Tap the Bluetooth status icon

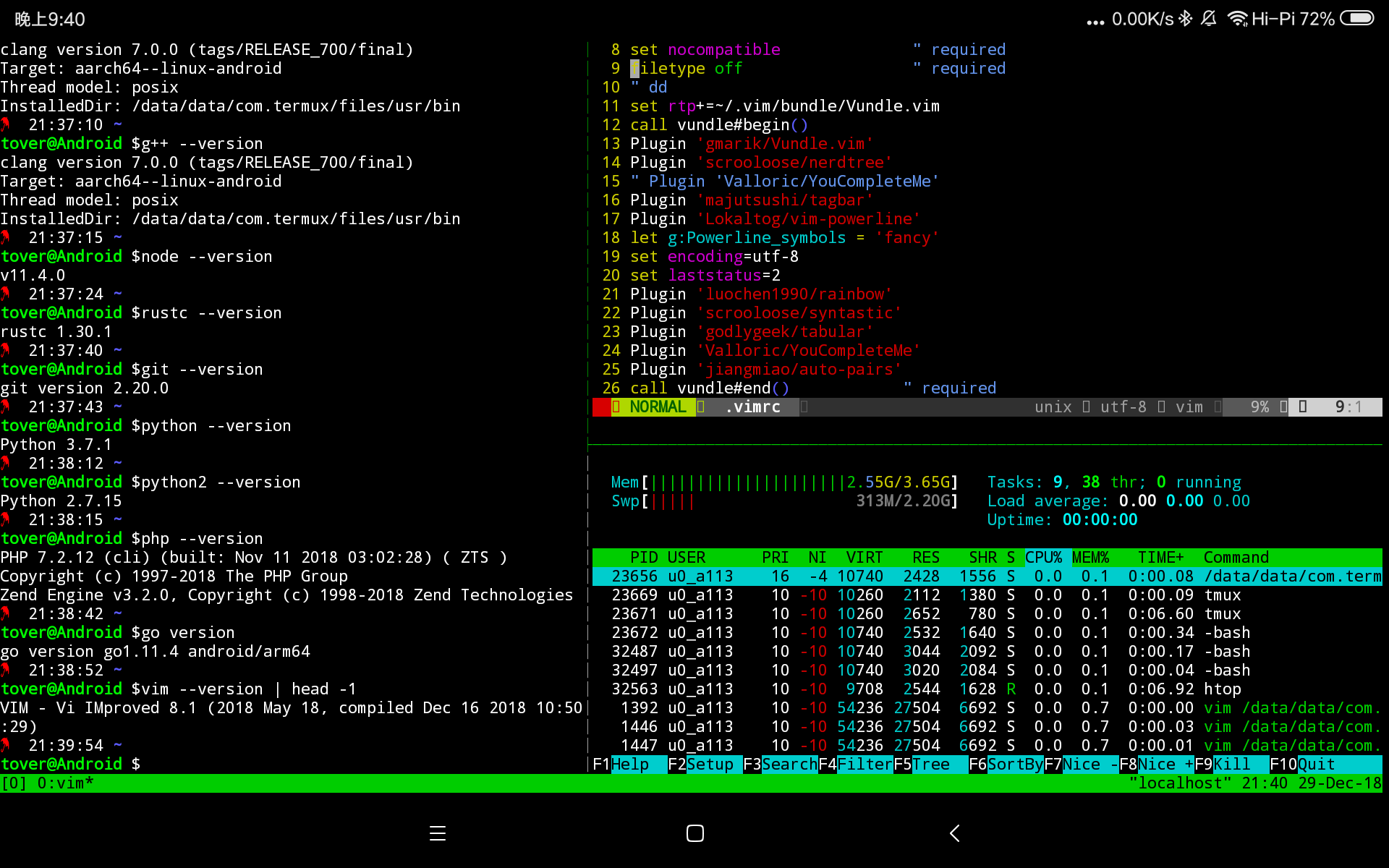(1185, 18)
